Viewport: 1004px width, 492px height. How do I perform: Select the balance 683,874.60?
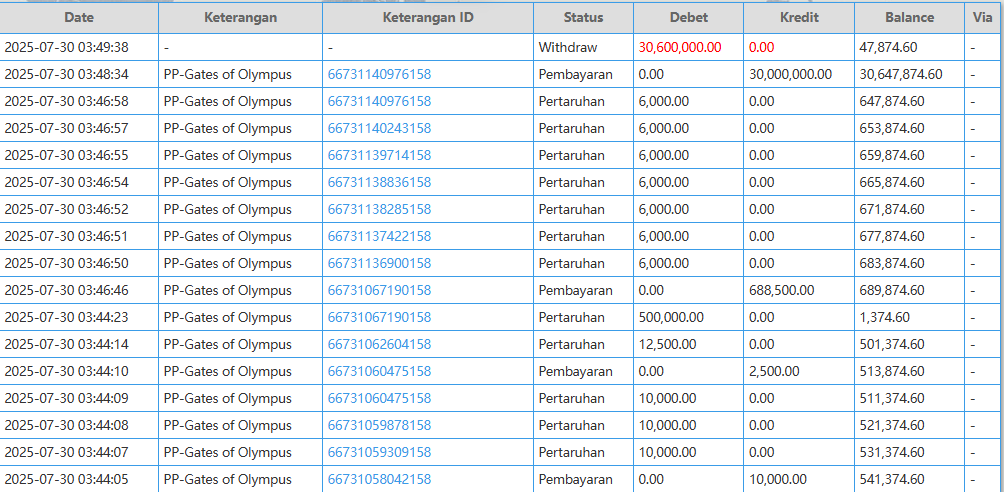coord(892,263)
